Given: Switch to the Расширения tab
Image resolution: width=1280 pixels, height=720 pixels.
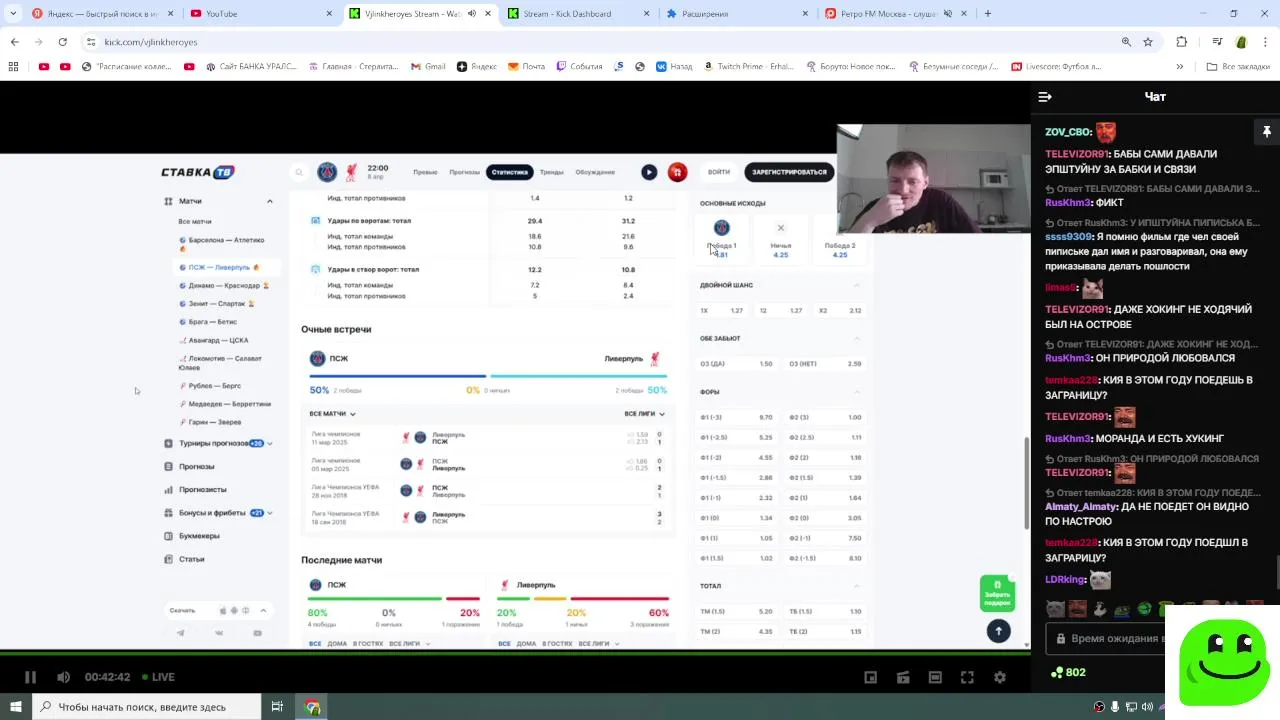Looking at the screenshot, I should [x=736, y=14].
